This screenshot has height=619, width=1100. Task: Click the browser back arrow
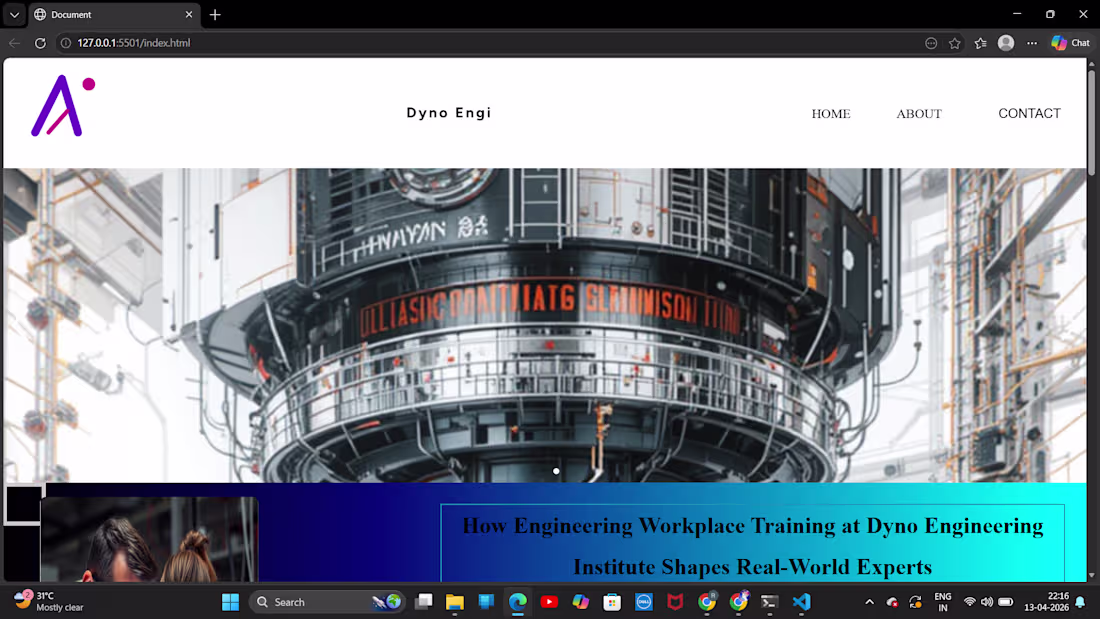click(x=13, y=42)
